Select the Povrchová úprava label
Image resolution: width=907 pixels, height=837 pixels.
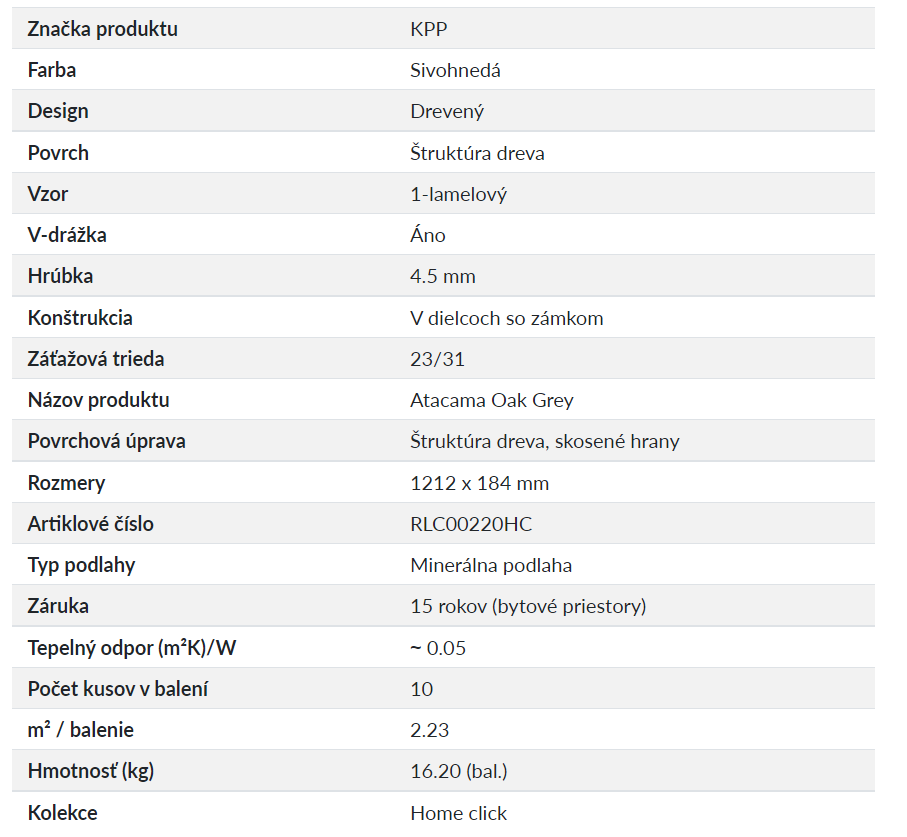click(106, 441)
